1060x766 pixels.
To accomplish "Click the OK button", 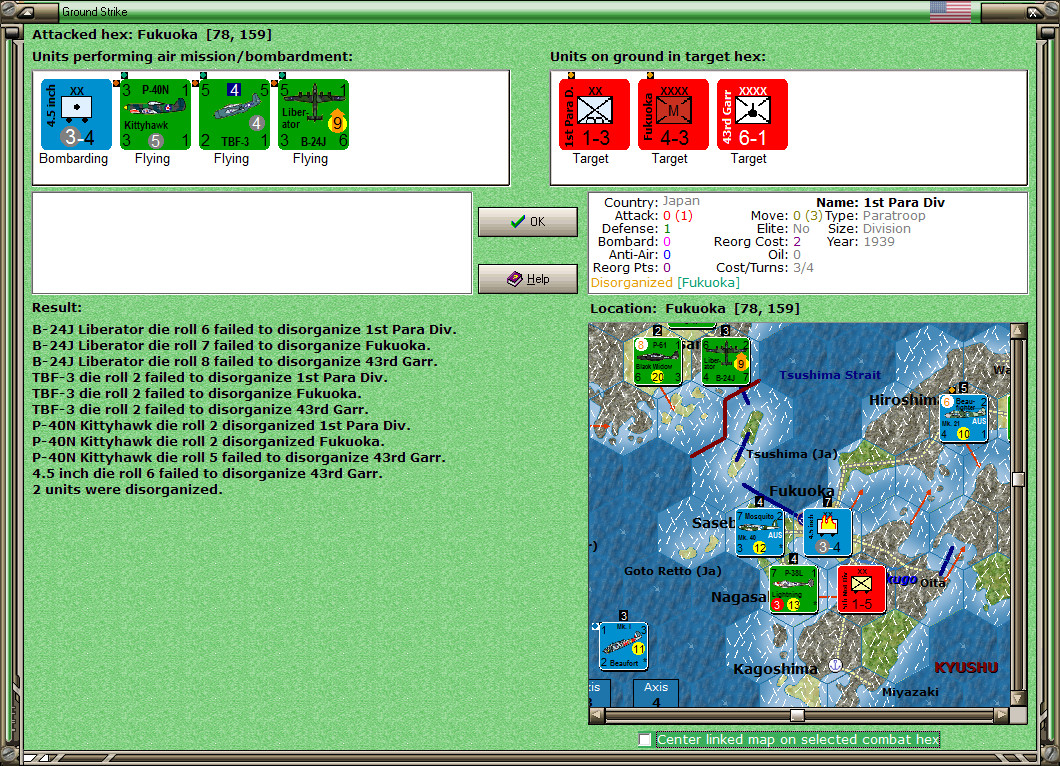I will coord(528,222).
